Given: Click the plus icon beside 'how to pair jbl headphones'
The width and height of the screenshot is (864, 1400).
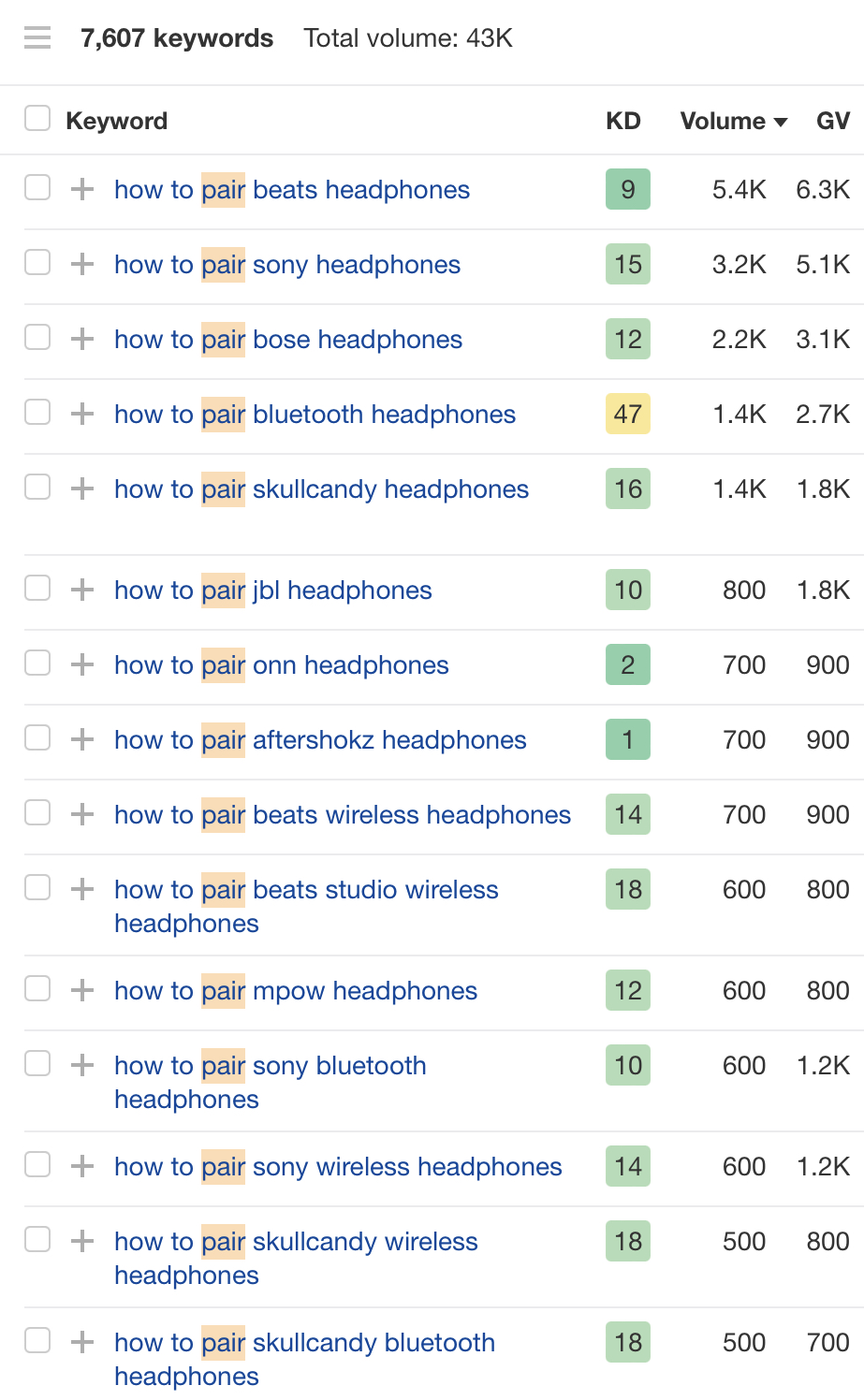Looking at the screenshot, I should point(82,590).
